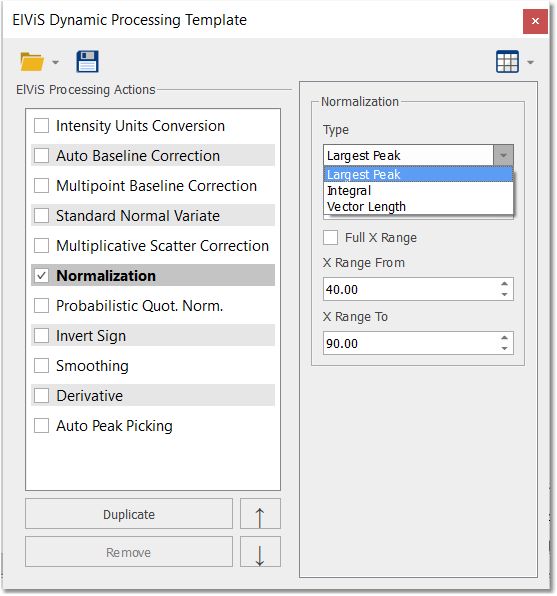Expand the open folder dropdown arrow
Image resolution: width=557 pixels, height=596 pixels.
[x=56, y=62]
